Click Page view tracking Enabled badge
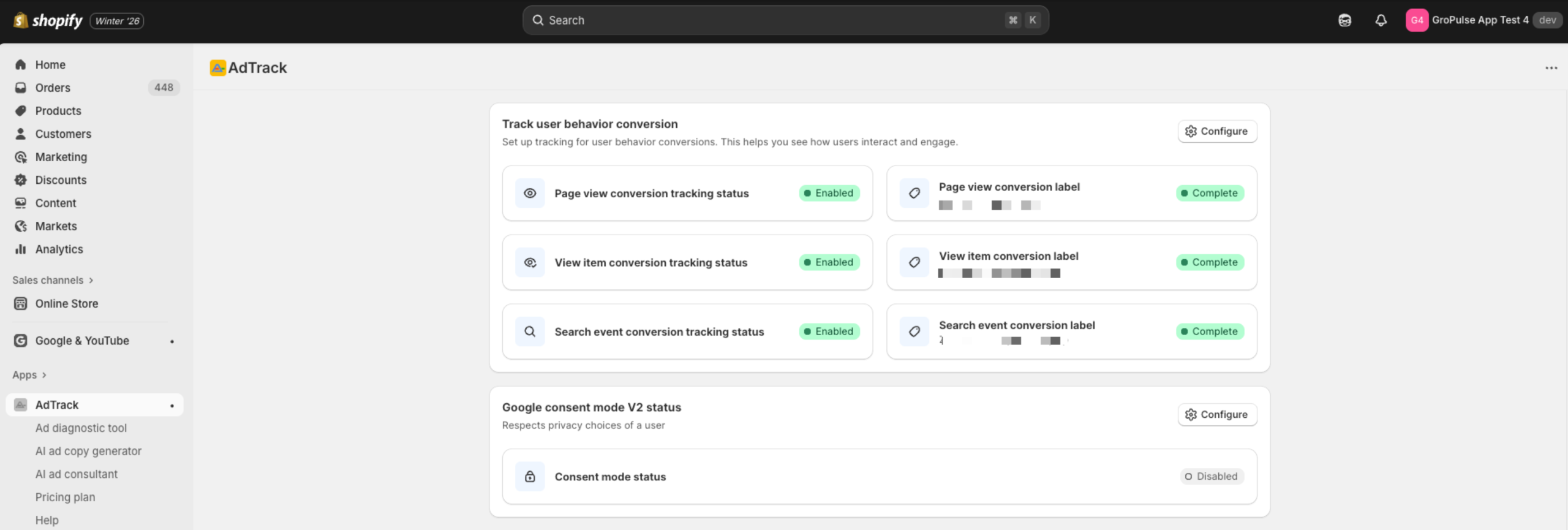The image size is (1568, 530). point(829,193)
